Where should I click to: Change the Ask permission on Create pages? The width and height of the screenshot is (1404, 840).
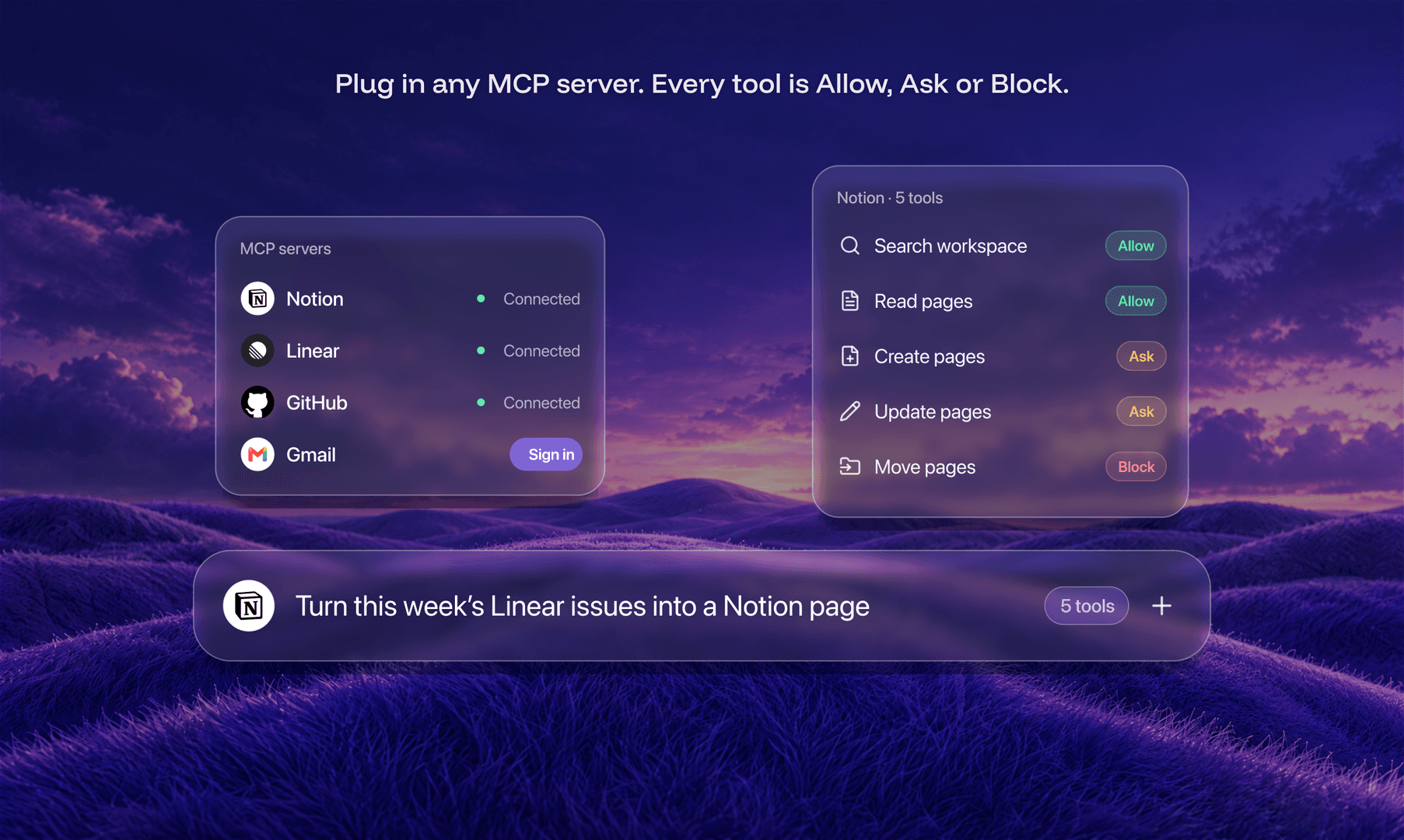click(1141, 356)
